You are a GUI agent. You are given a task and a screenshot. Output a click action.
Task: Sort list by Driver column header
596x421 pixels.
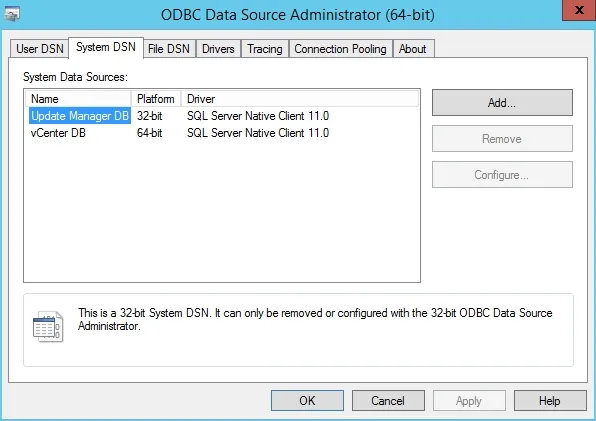(x=300, y=99)
